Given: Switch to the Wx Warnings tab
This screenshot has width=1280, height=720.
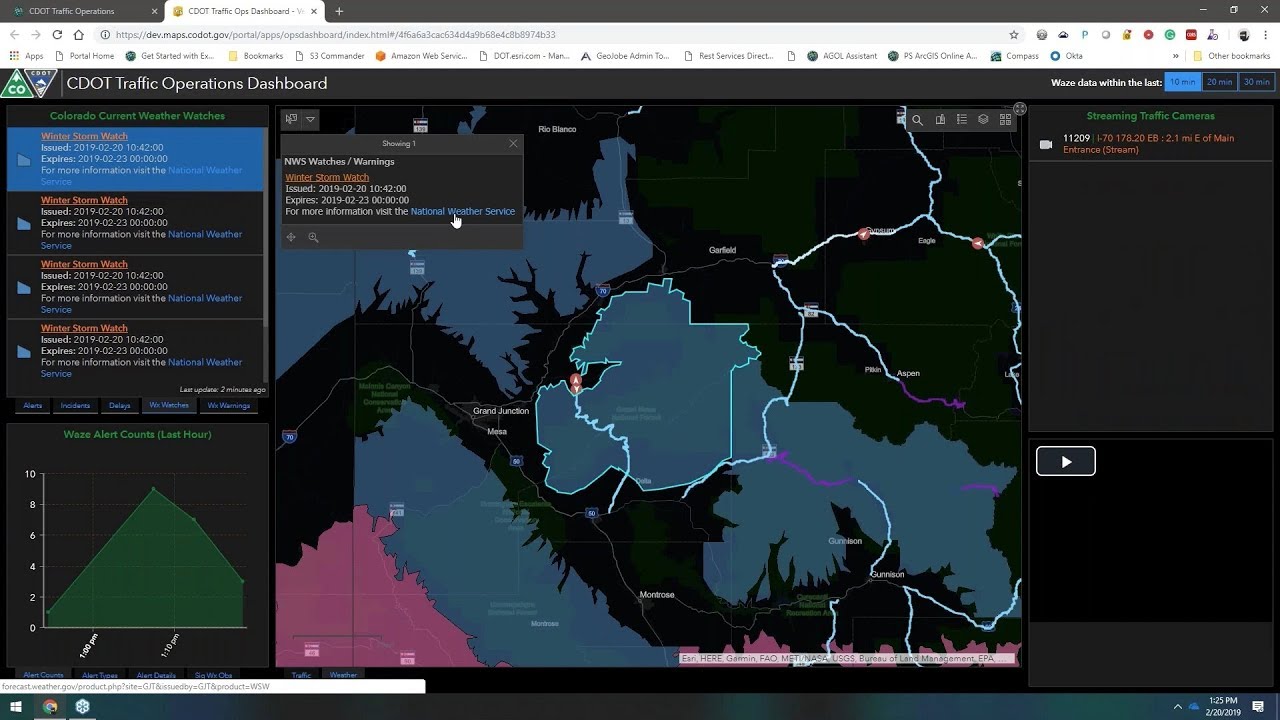Looking at the screenshot, I should click(x=228, y=406).
